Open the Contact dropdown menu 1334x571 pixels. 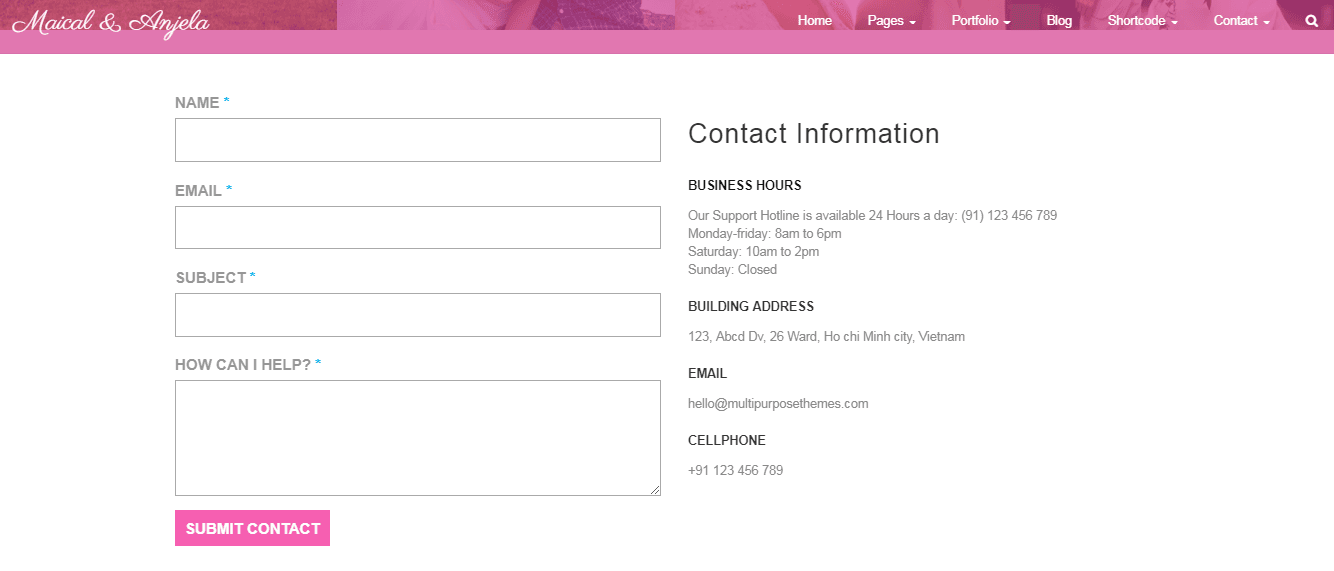pyautogui.click(x=1242, y=20)
